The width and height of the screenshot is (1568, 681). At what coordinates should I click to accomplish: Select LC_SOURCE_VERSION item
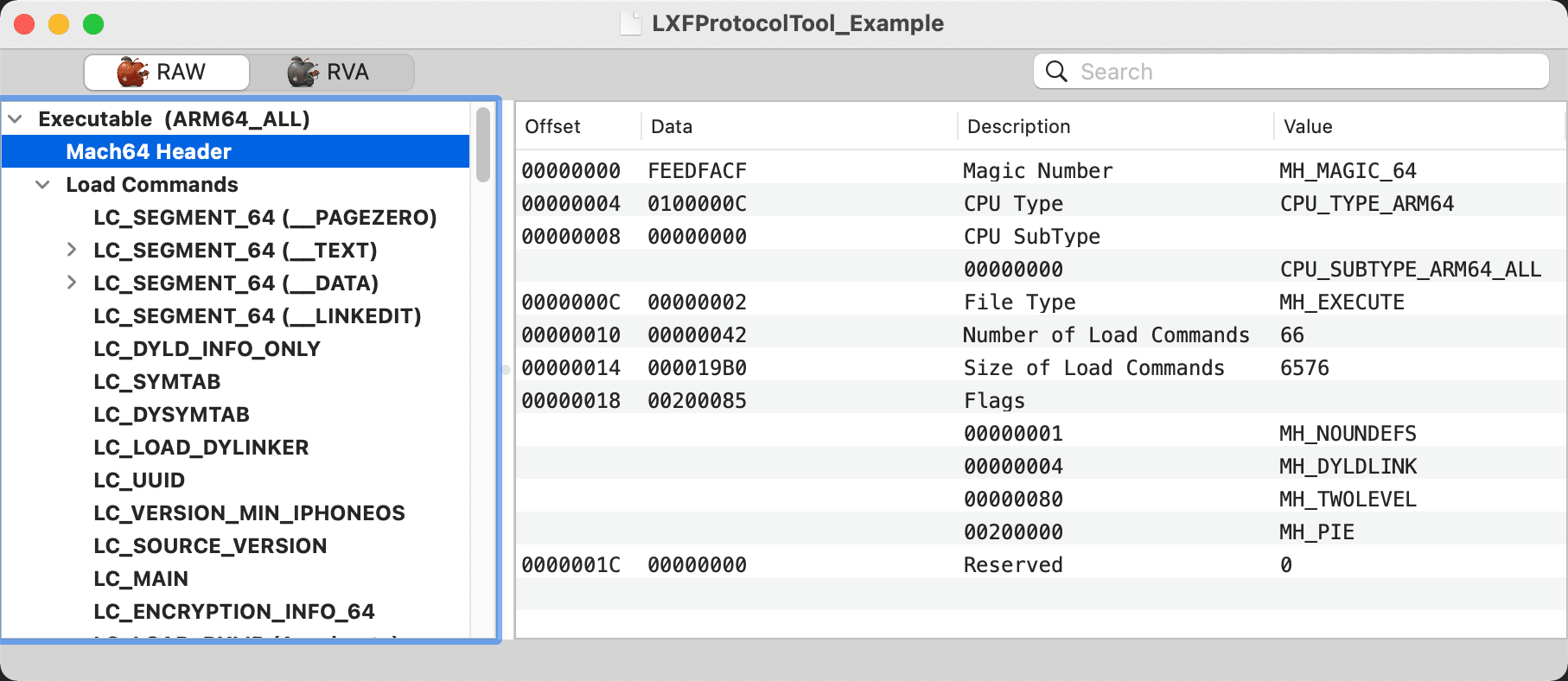pyautogui.click(x=210, y=546)
